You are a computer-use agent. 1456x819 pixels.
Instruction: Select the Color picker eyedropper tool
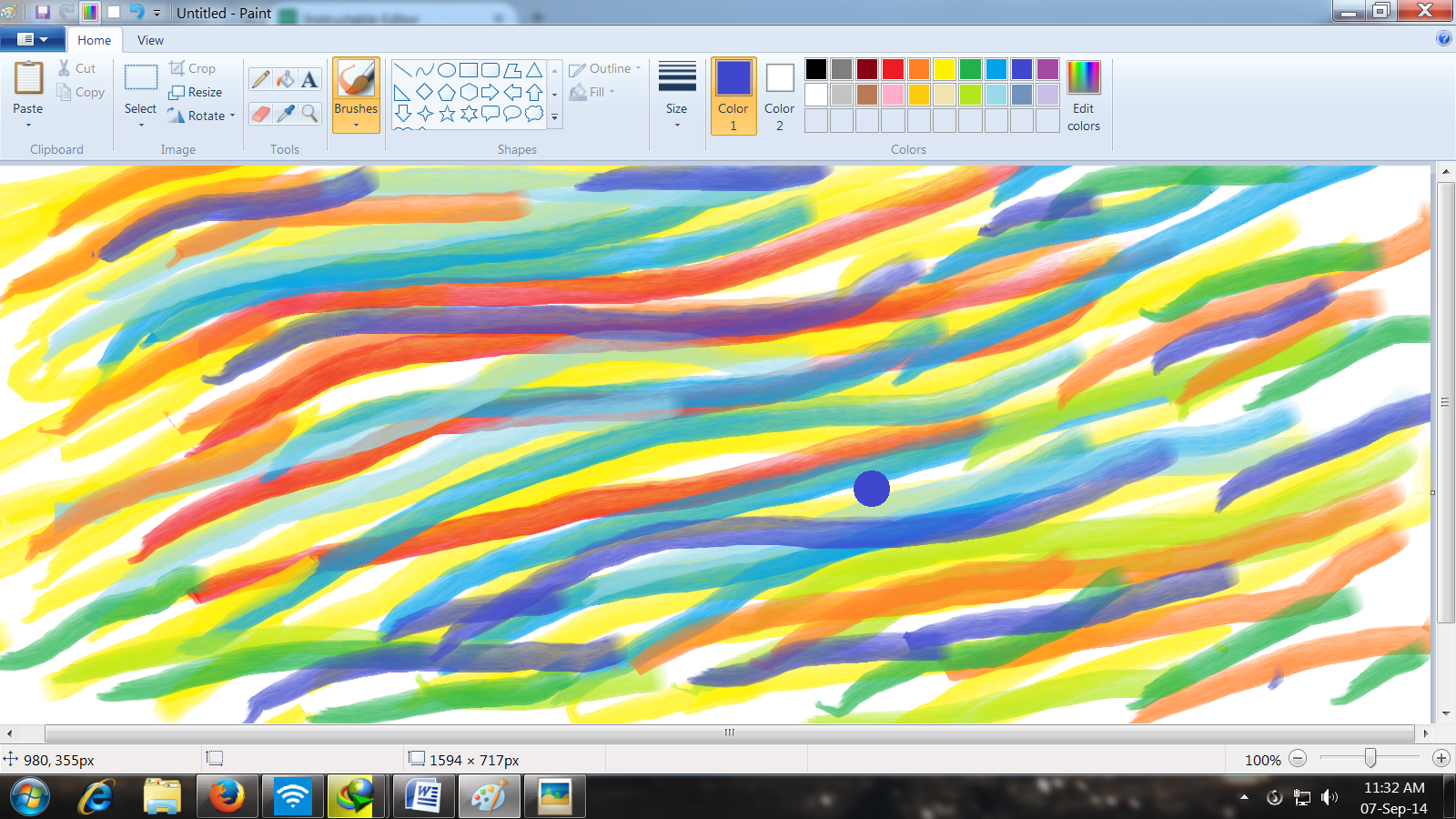tap(285, 114)
